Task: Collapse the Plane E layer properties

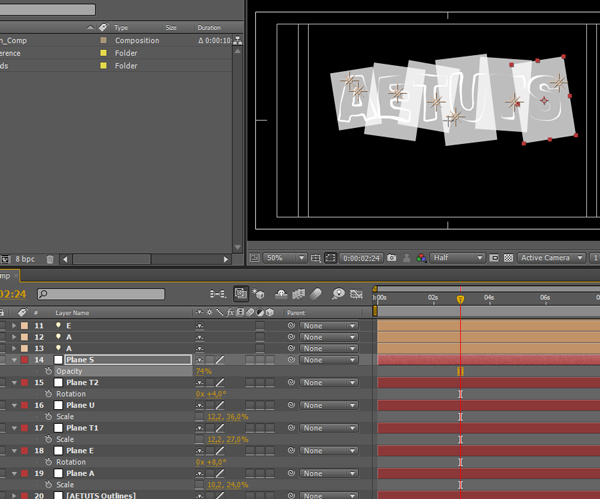Action: [14, 451]
